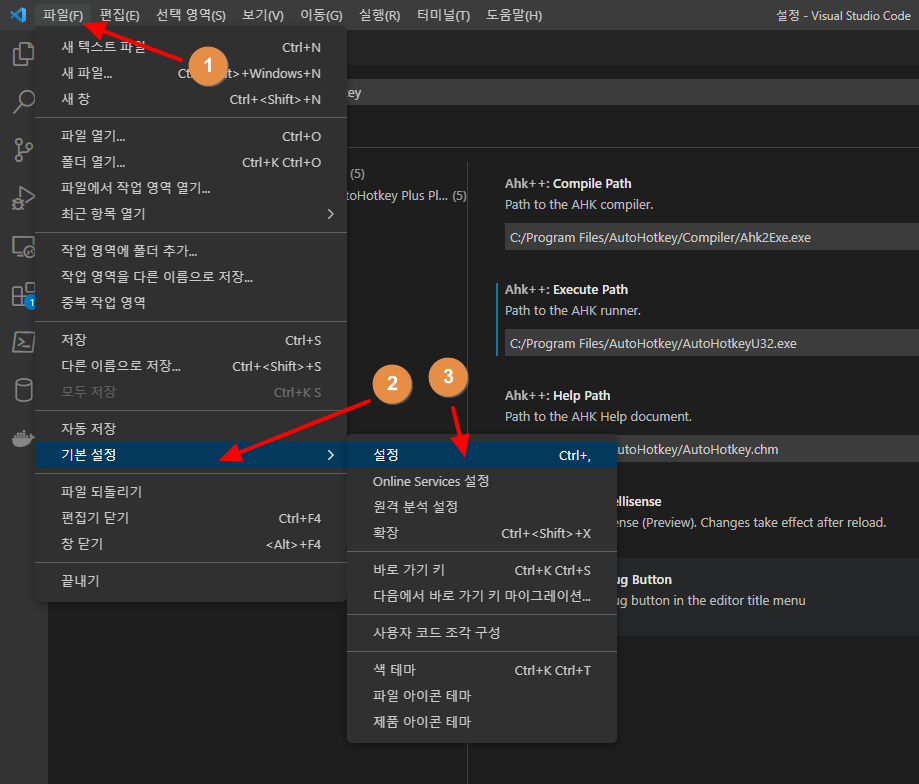Open the 선택 영역(S) menu

pos(190,15)
